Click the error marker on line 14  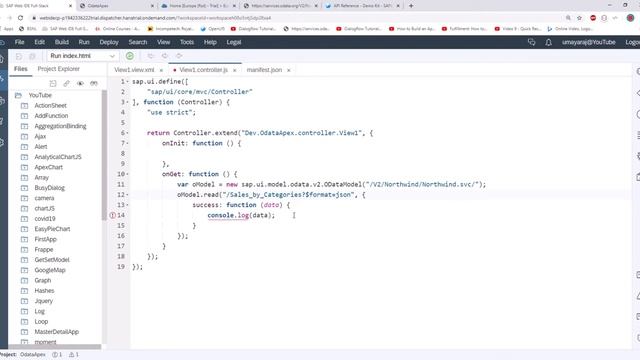click(x=113, y=215)
